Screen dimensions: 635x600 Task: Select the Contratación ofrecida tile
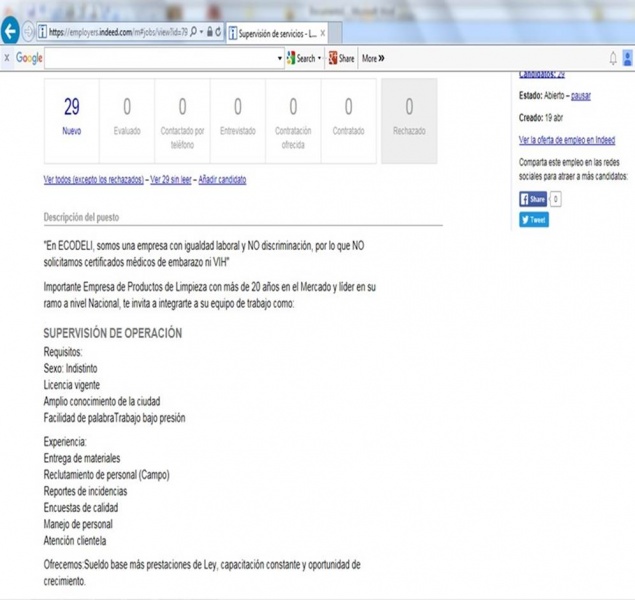pyautogui.click(x=293, y=121)
